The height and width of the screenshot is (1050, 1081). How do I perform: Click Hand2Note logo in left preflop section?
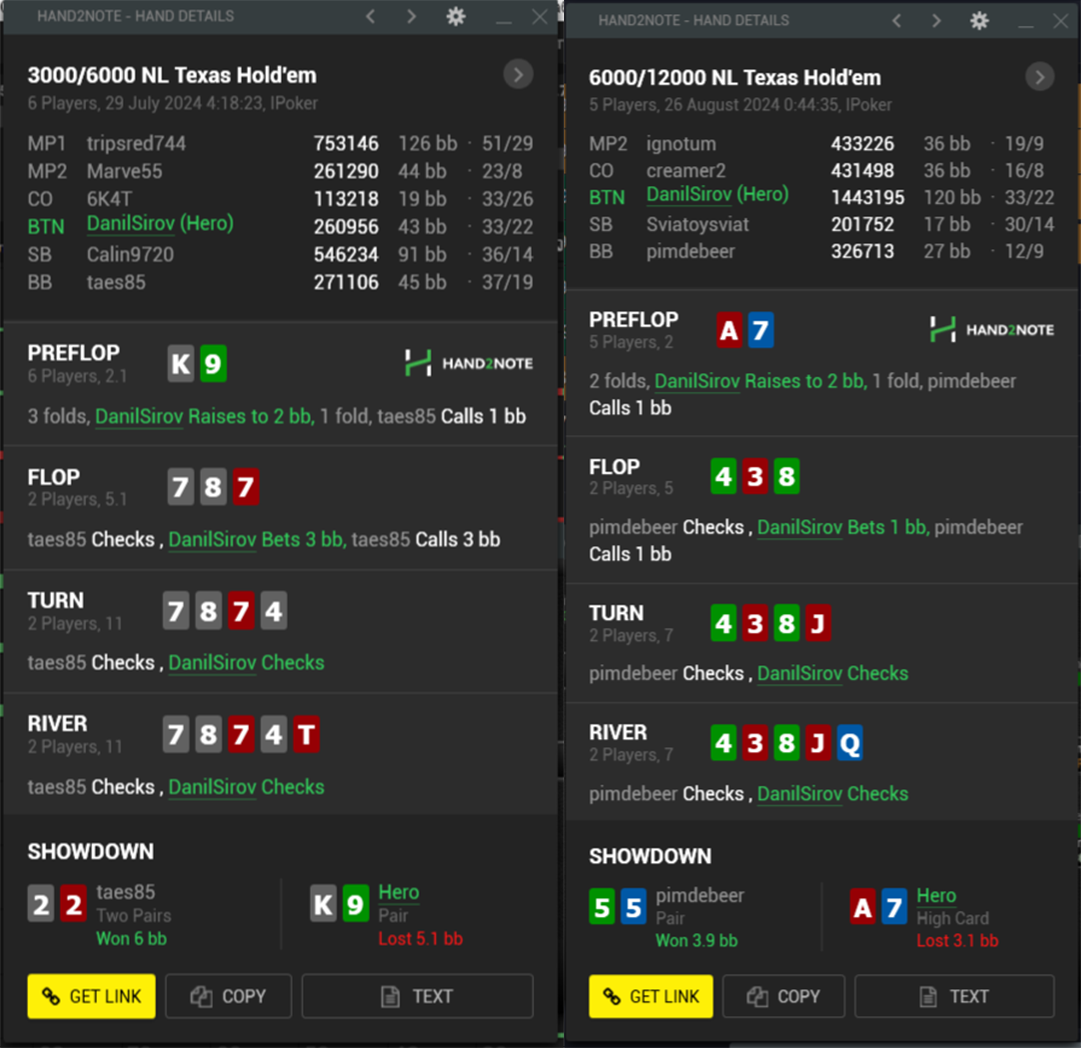pos(469,363)
